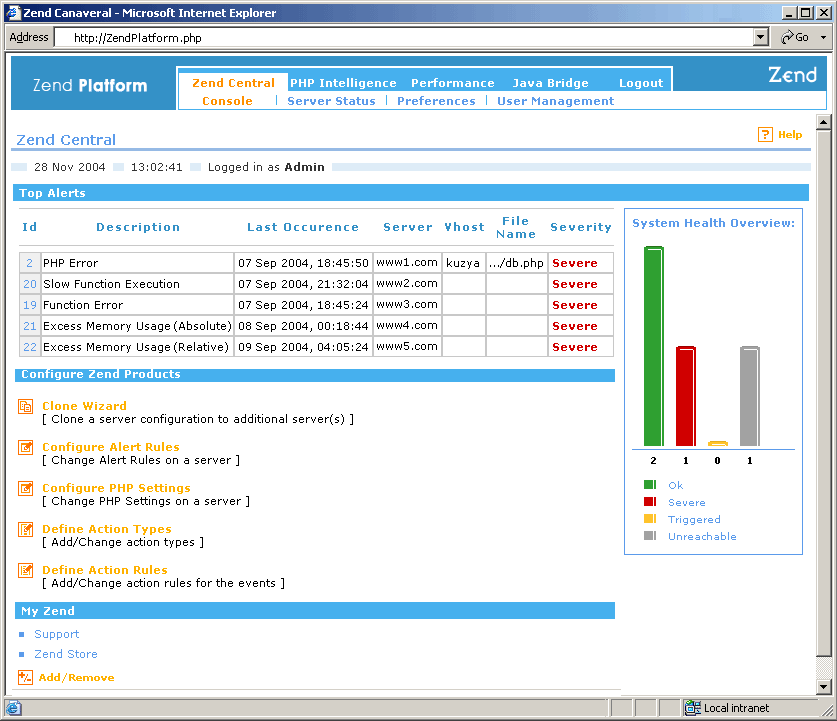
Task: Open the Support link under My Zend
Action: pyautogui.click(x=56, y=634)
